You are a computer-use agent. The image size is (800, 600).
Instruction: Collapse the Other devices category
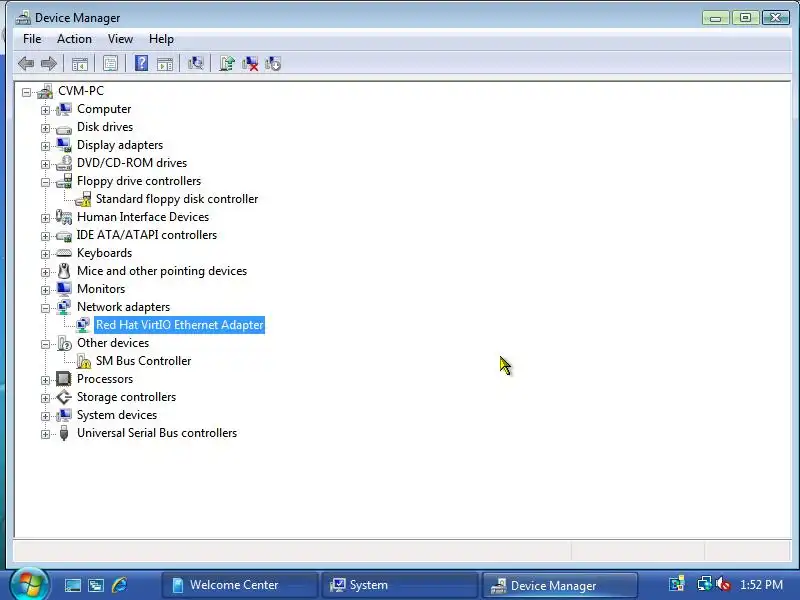pos(45,344)
